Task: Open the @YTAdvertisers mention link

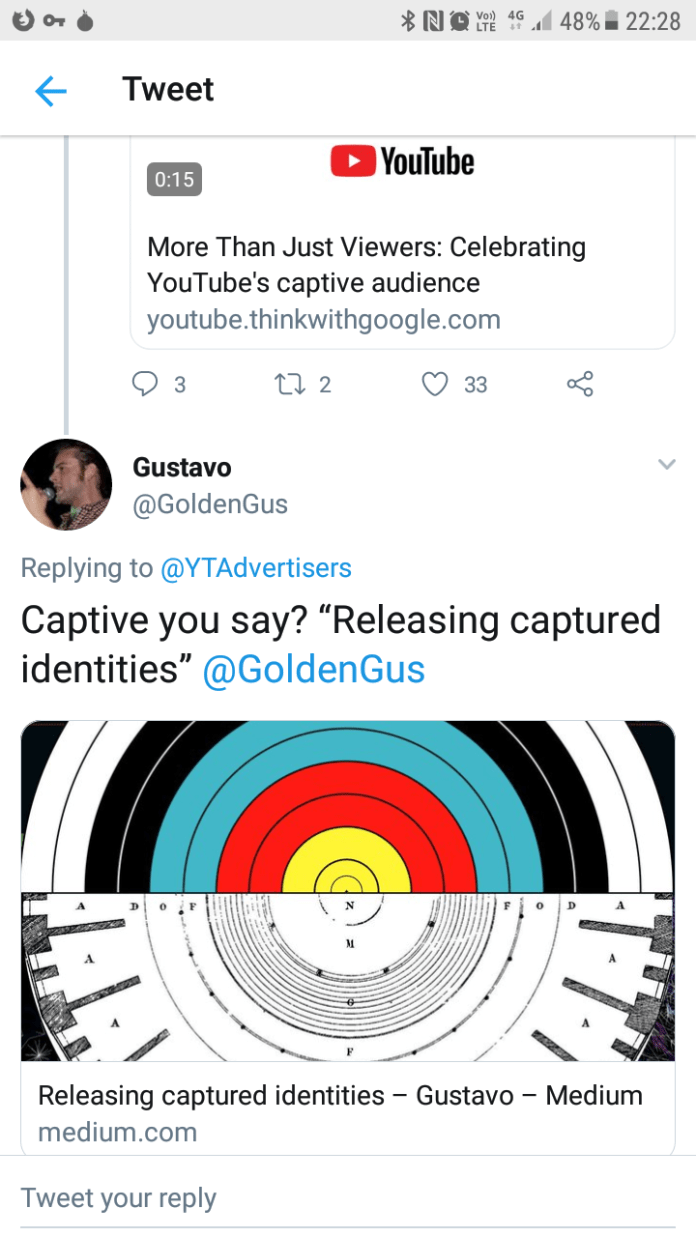Action: 256,568
